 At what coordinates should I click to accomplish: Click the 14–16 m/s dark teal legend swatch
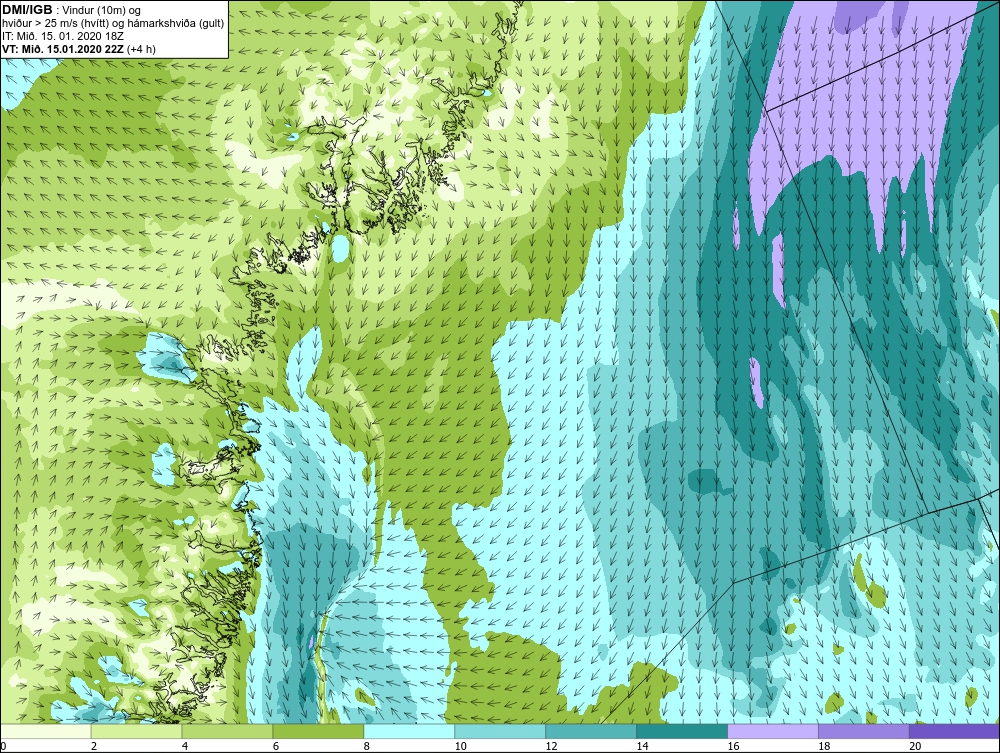pyautogui.click(x=682, y=731)
